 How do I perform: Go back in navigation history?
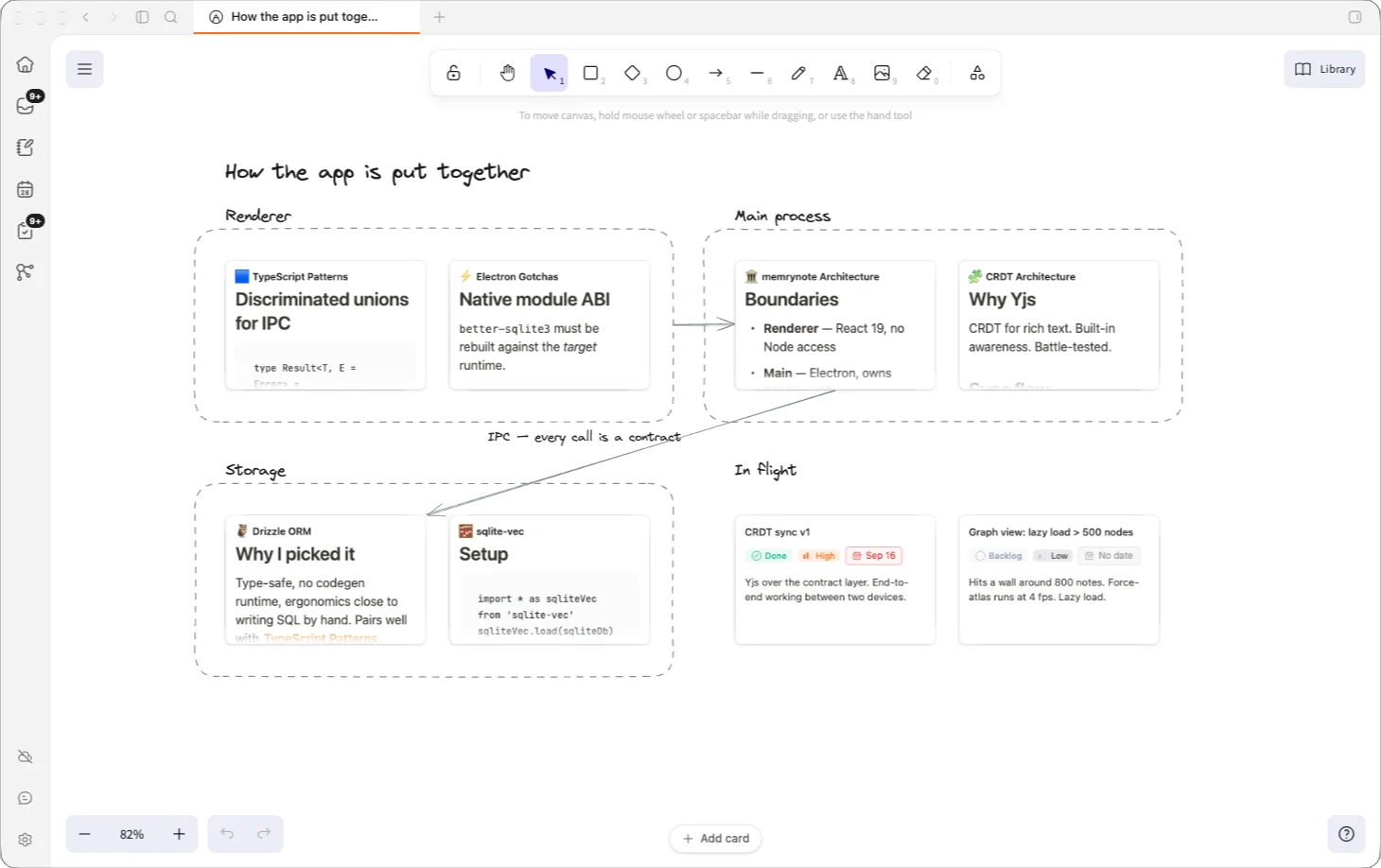pos(86,17)
